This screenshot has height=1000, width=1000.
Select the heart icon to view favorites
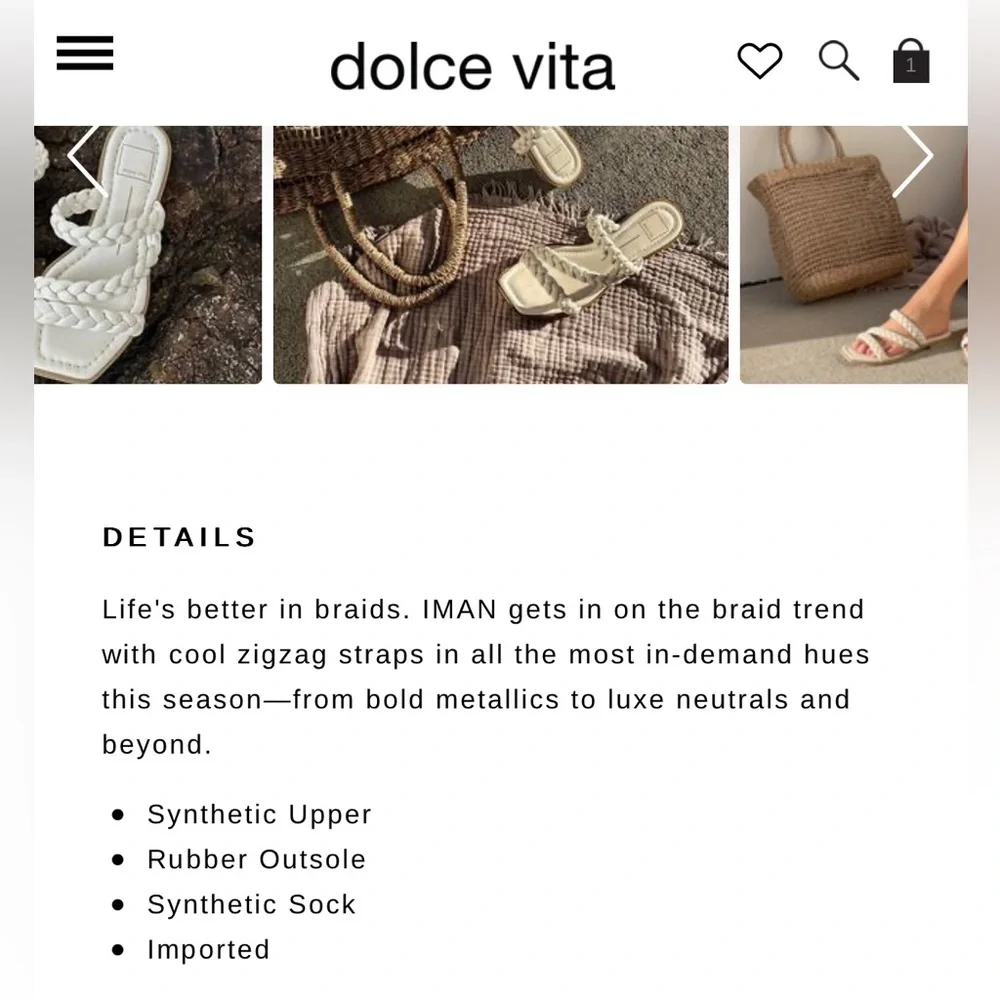[x=759, y=61]
